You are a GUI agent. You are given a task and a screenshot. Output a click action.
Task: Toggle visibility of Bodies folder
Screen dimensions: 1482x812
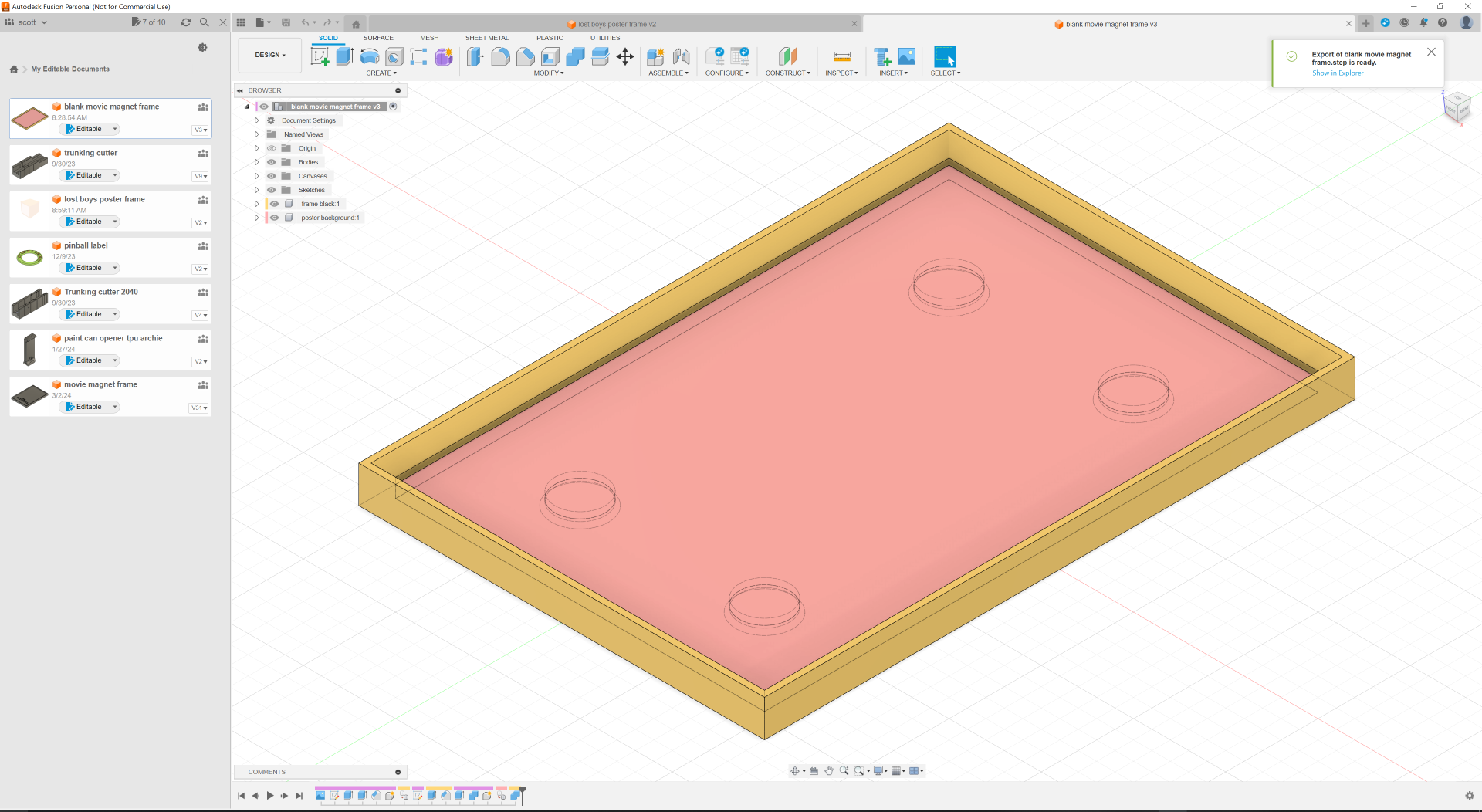[x=272, y=162]
